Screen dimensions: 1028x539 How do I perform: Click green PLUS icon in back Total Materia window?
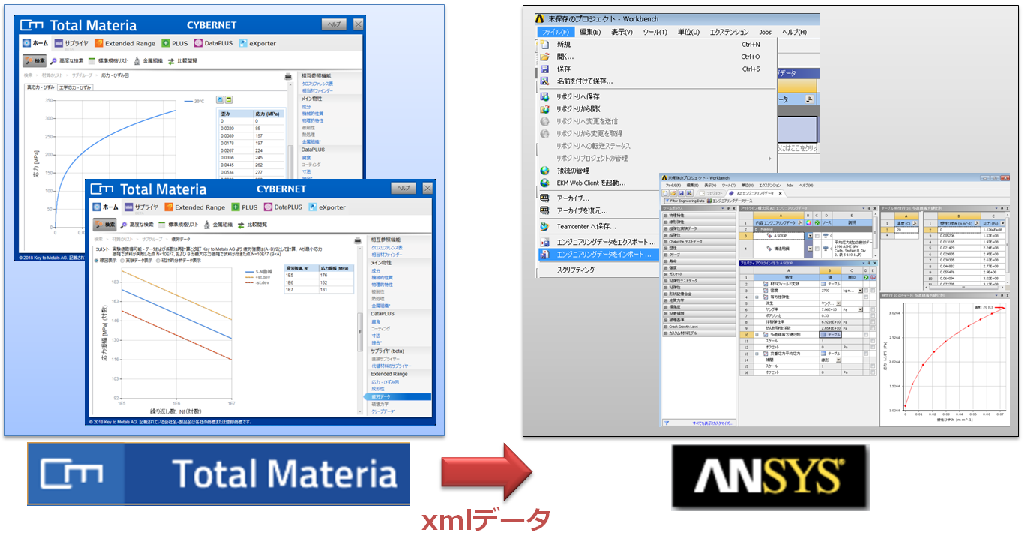click(166, 43)
